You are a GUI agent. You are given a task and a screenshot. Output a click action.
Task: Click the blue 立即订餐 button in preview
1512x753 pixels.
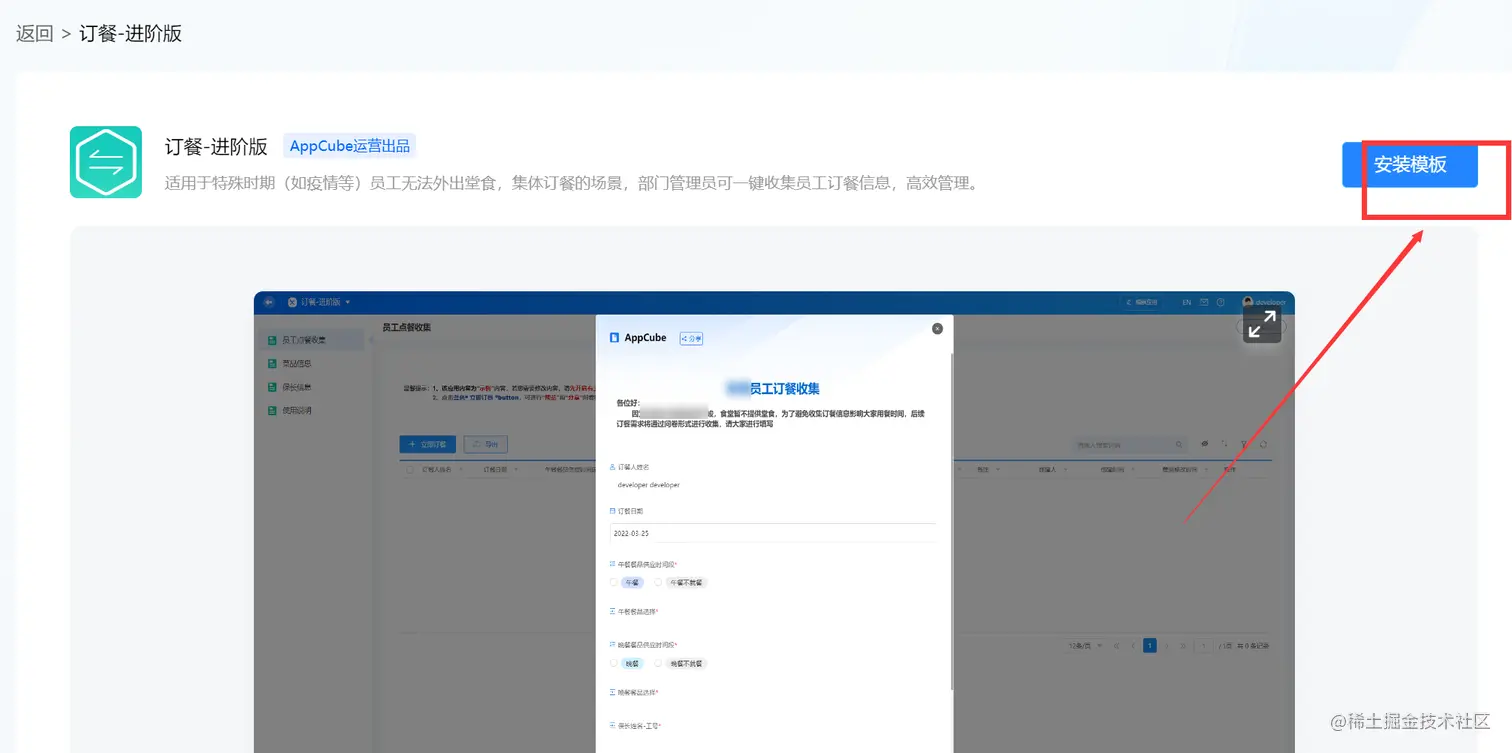[x=428, y=444]
